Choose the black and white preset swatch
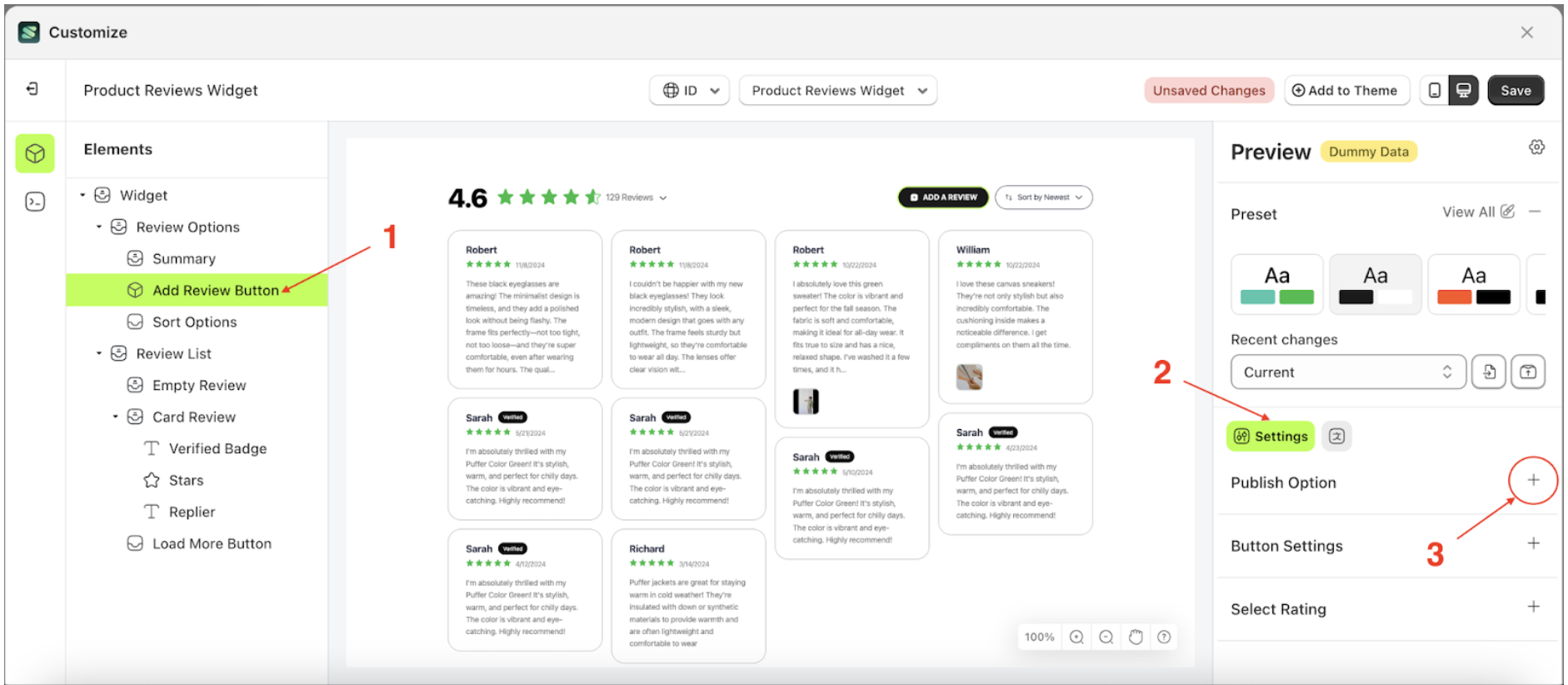The height and width of the screenshot is (685, 1568). (x=1376, y=284)
